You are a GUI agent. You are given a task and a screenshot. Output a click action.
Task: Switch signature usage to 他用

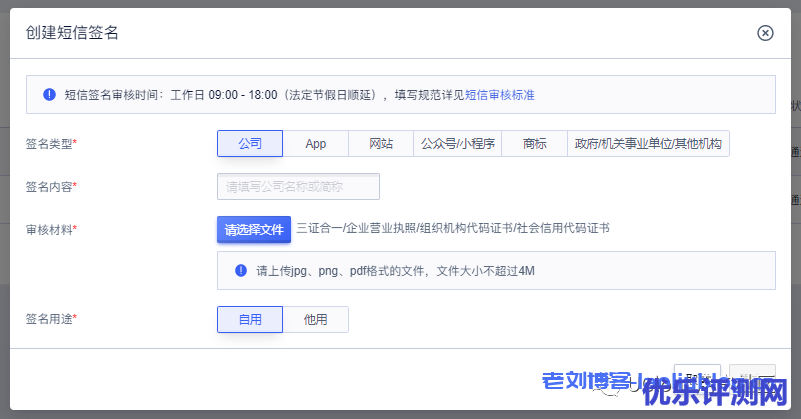click(316, 319)
